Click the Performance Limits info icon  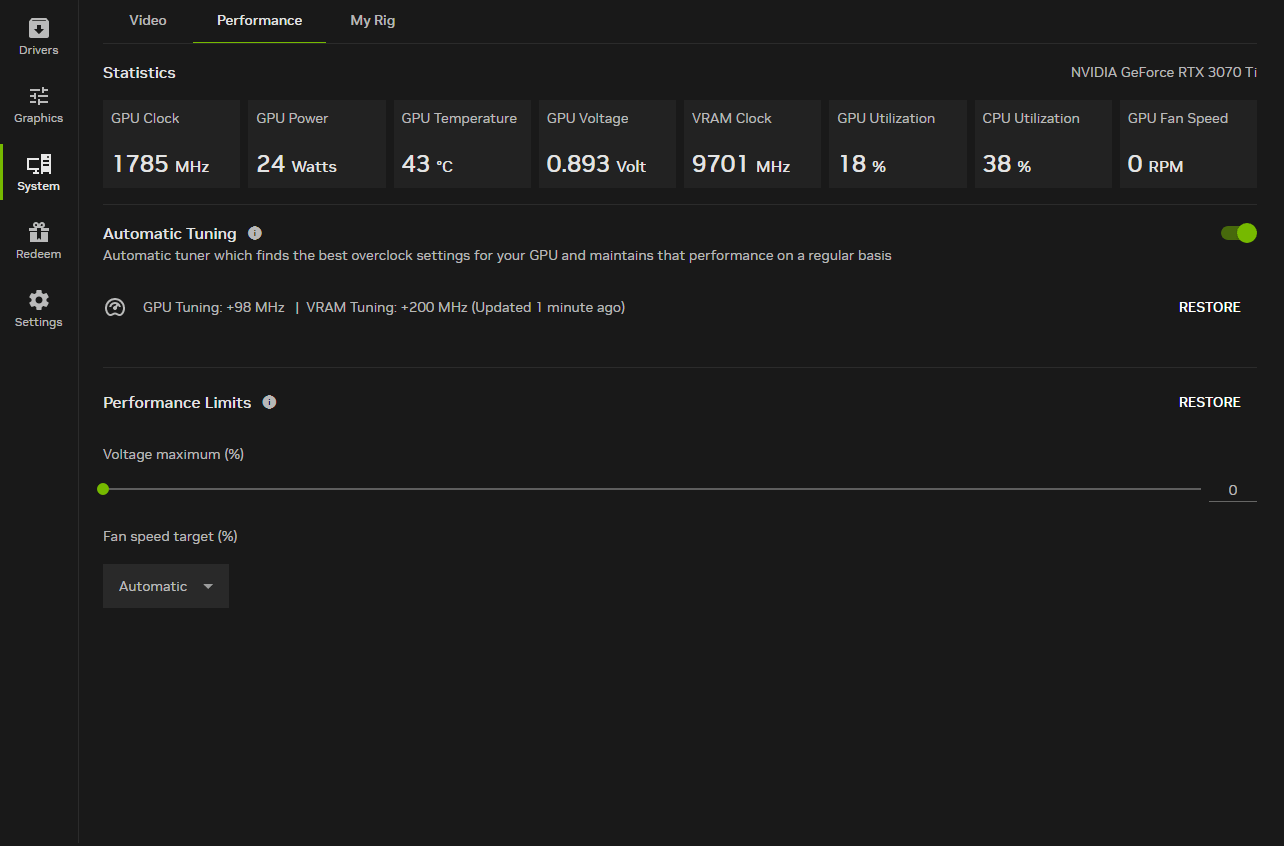click(x=269, y=402)
